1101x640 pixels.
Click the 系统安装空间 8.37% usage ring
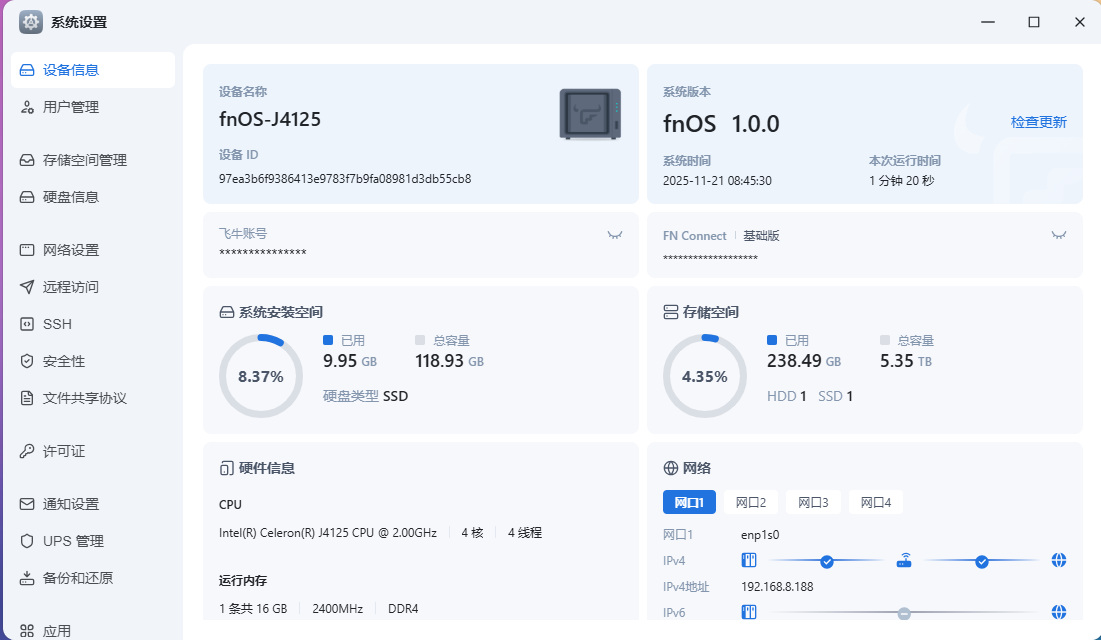[260, 376]
